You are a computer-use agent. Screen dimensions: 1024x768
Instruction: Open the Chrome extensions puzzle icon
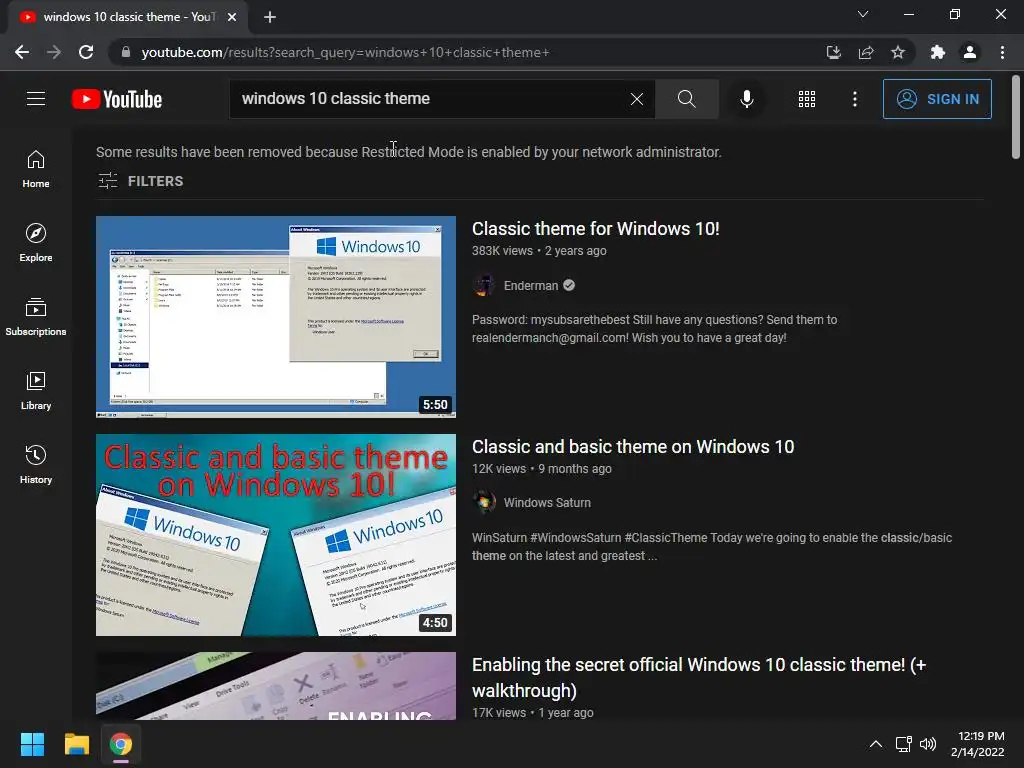938,52
